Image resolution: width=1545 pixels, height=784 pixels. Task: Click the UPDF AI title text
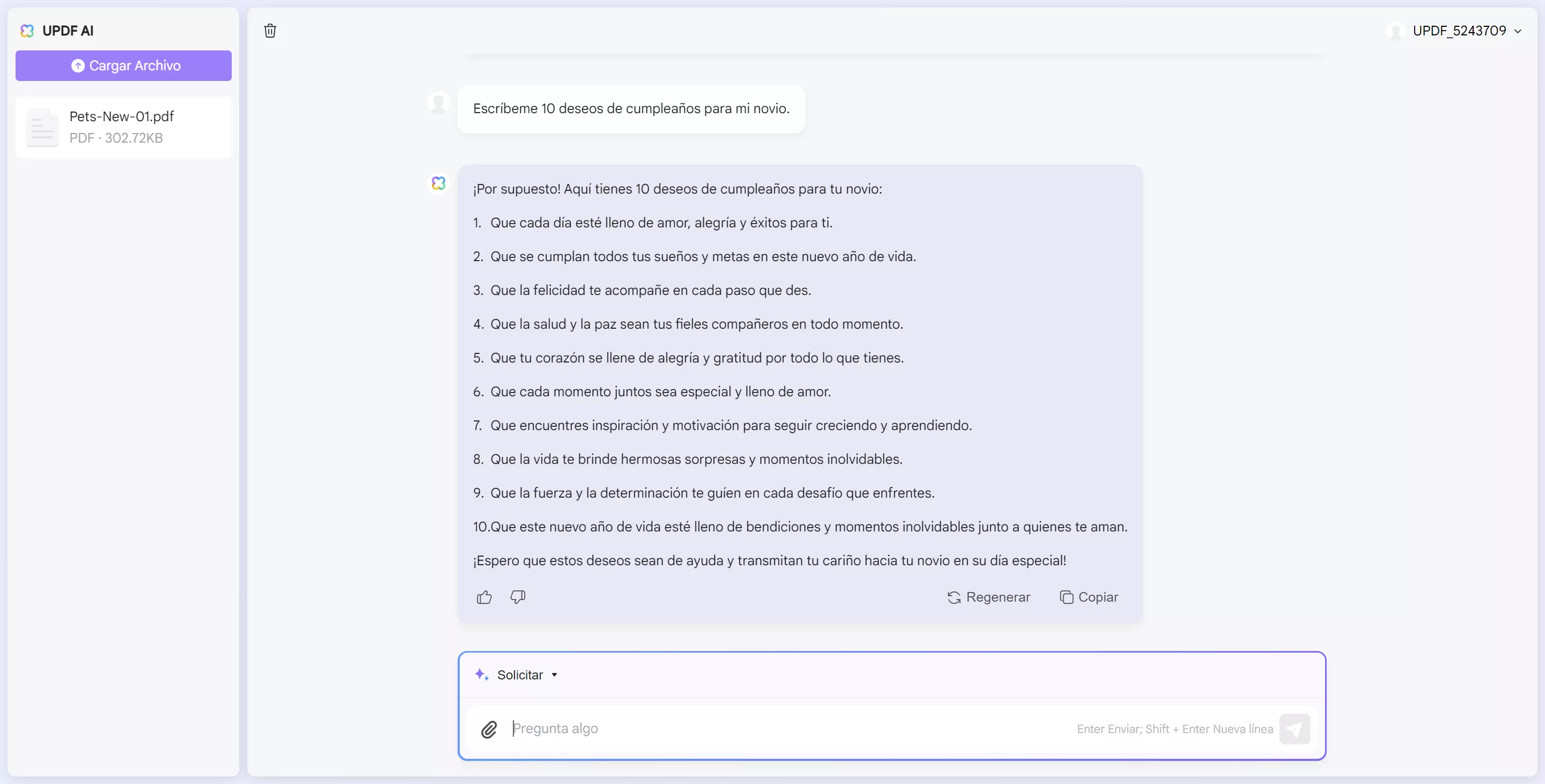68,31
